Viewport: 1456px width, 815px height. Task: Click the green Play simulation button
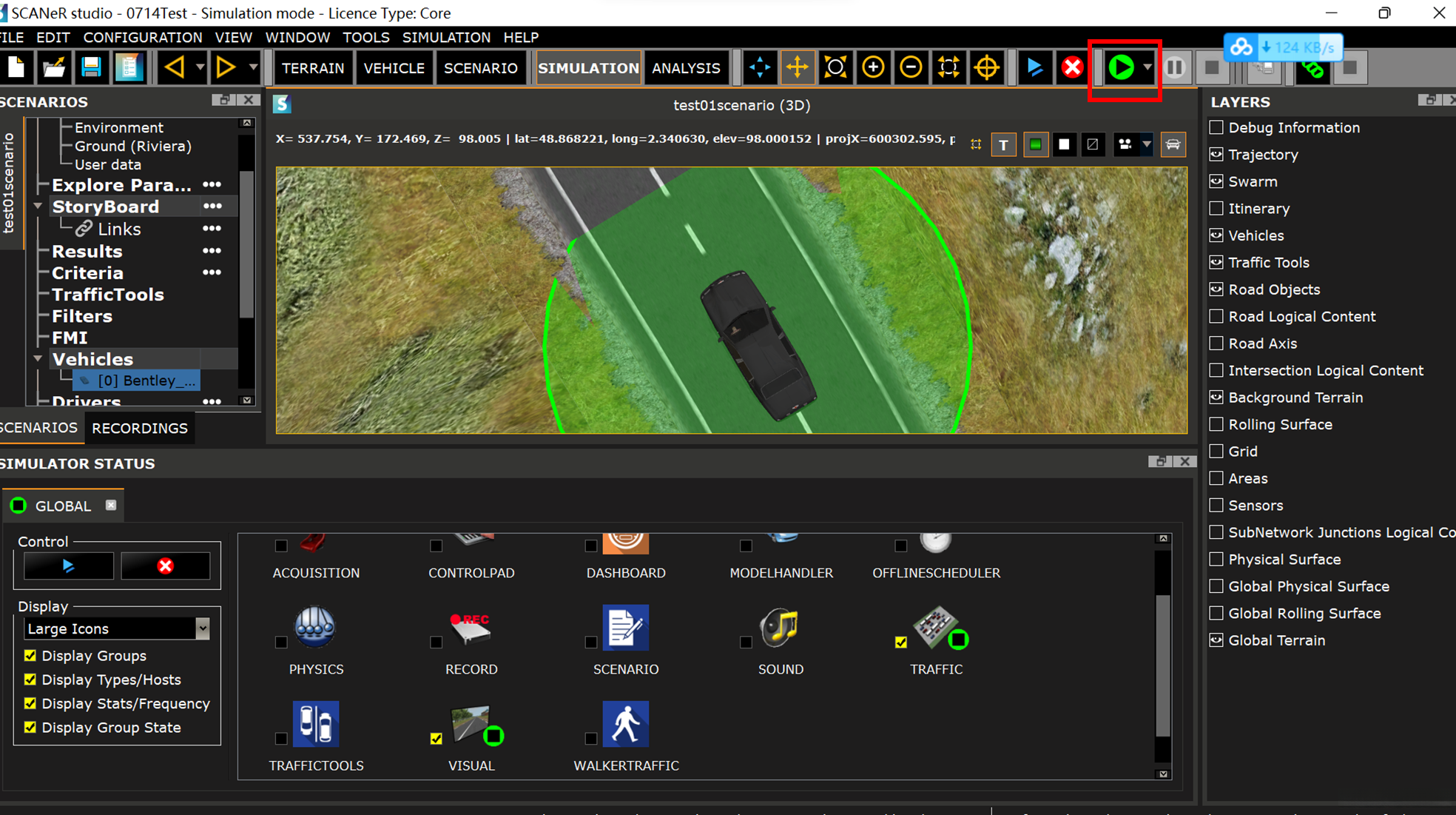click(x=1121, y=68)
